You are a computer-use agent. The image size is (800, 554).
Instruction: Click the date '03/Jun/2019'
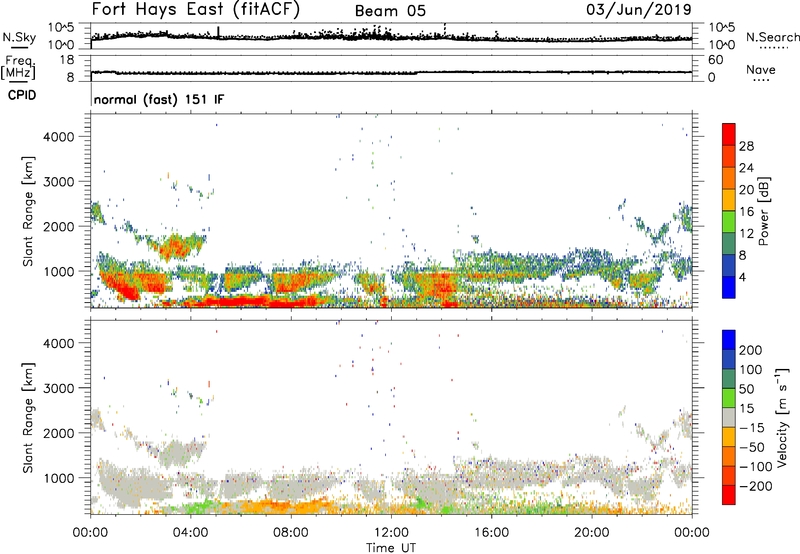[639, 10]
